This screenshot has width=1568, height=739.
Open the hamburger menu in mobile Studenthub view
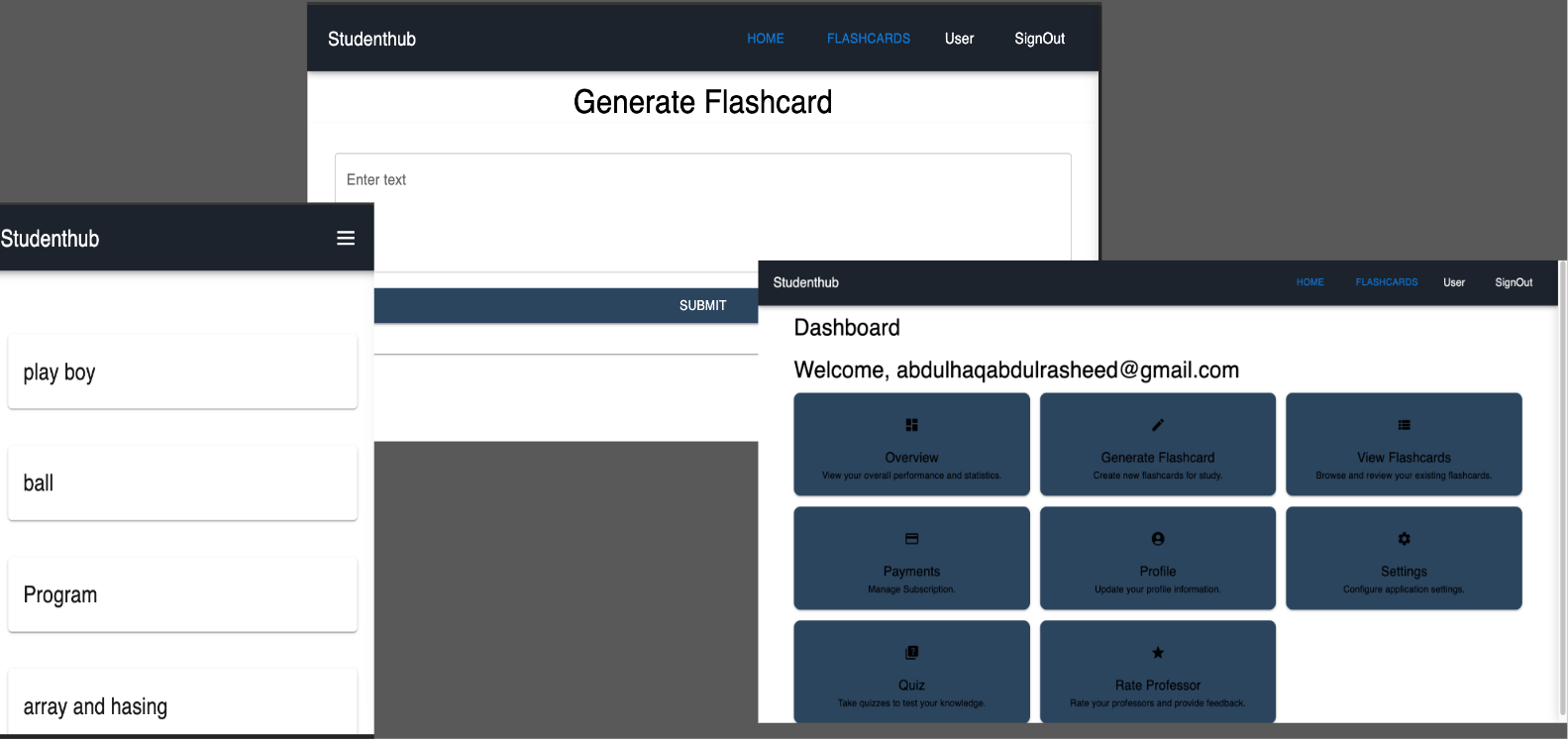346,238
